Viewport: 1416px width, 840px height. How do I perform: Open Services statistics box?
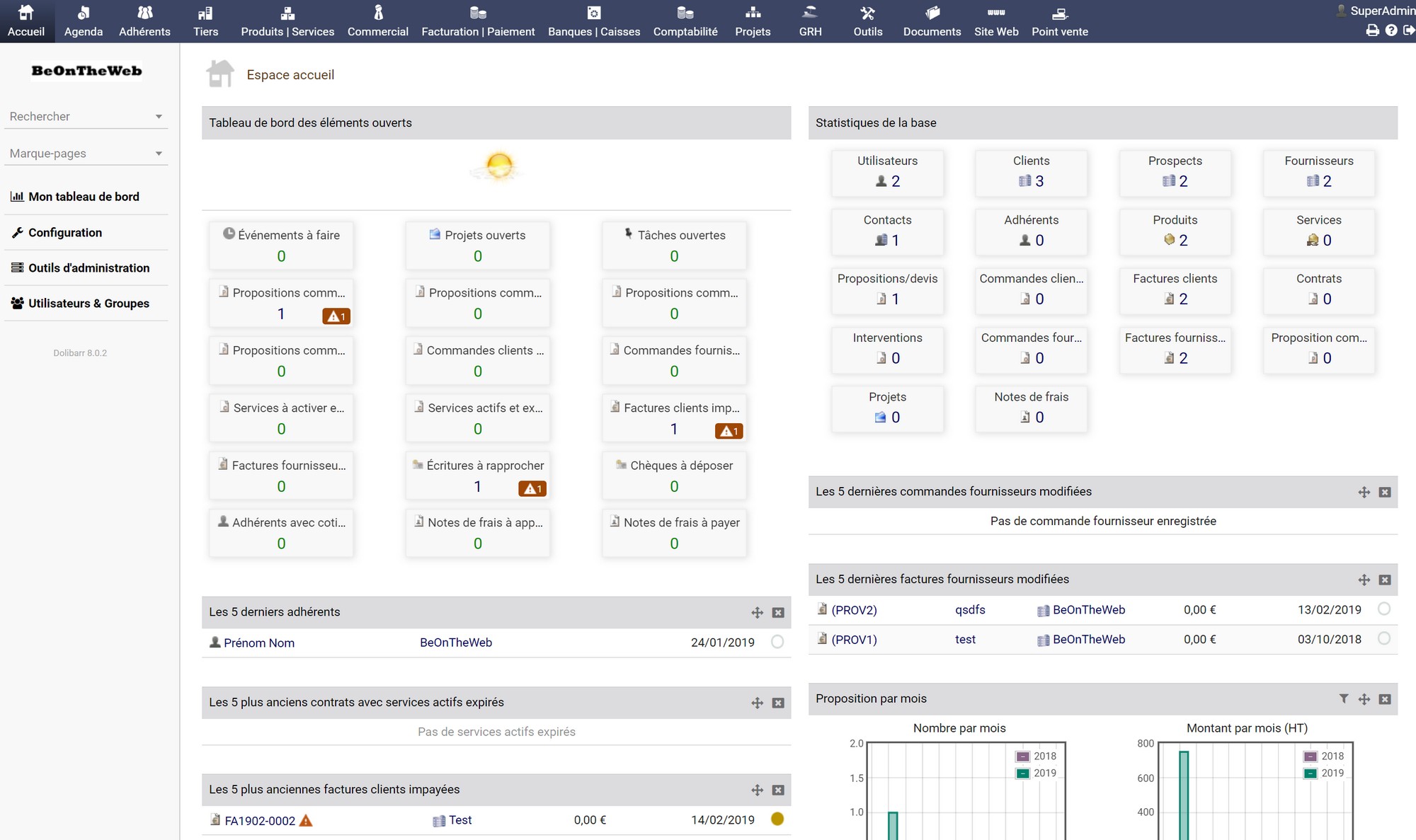tap(1319, 231)
